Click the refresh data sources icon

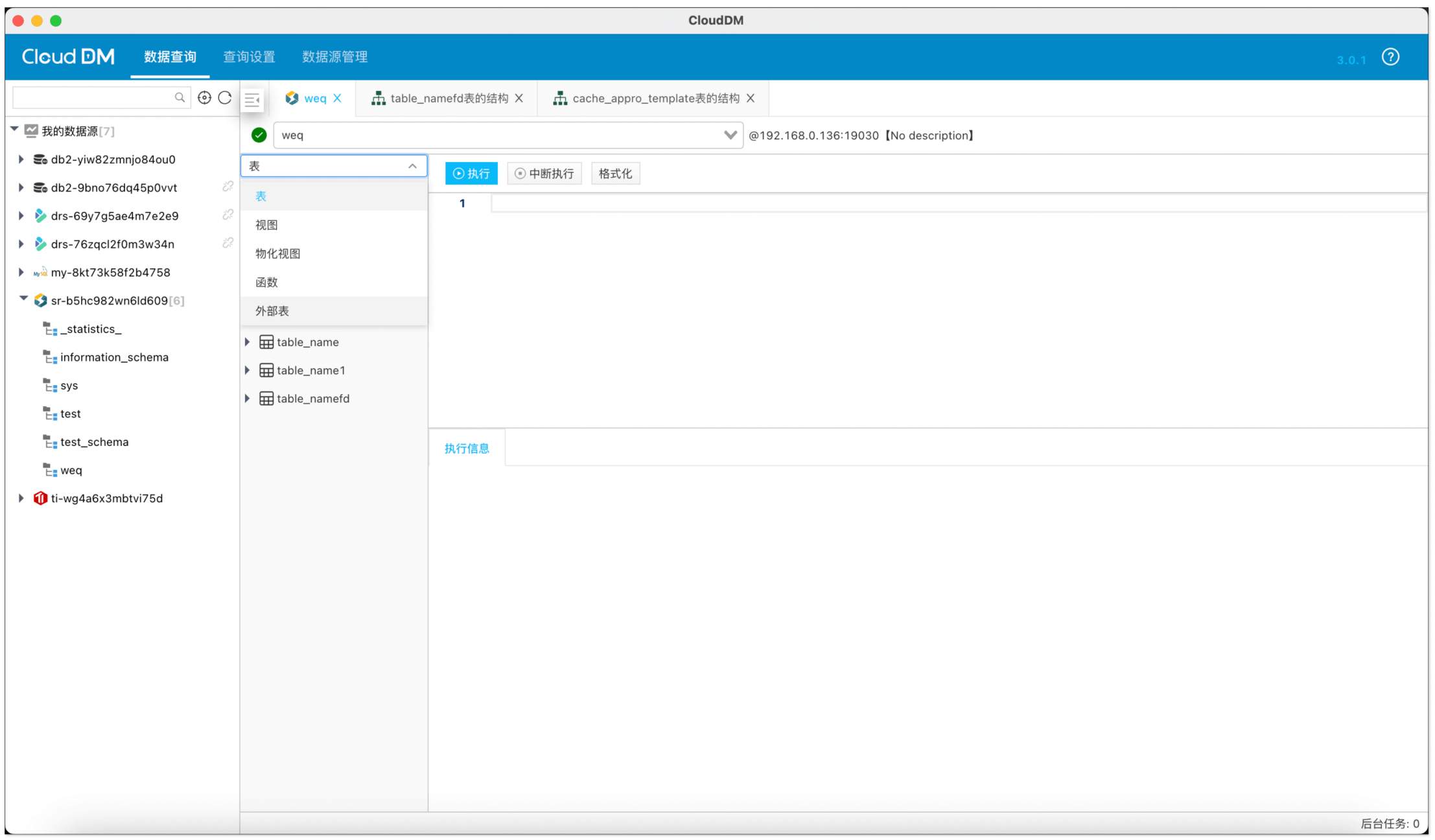pos(225,98)
